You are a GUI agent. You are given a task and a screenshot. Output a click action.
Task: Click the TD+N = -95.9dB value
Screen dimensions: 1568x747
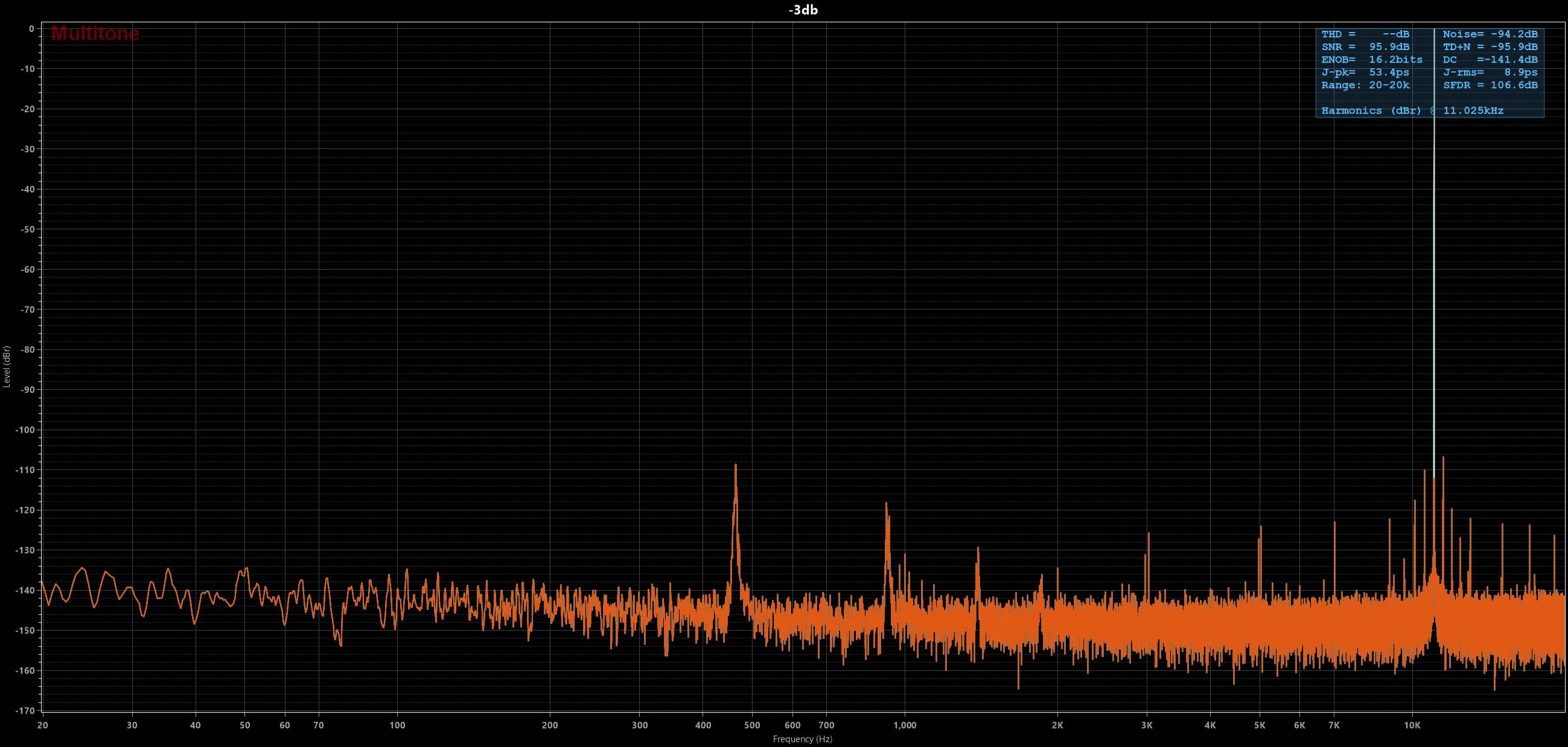pyautogui.click(x=1490, y=47)
